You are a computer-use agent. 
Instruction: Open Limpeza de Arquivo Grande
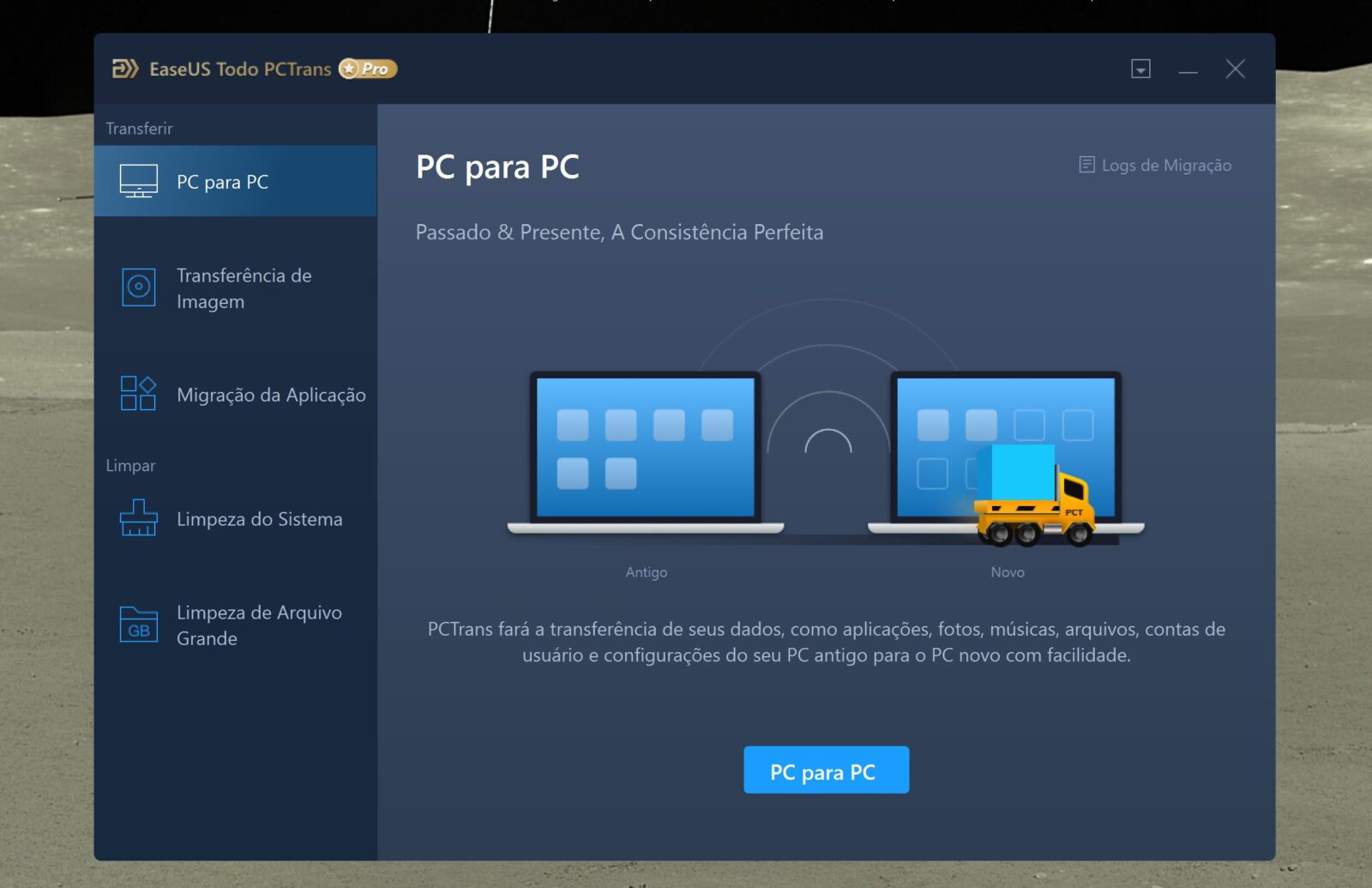pos(235,625)
